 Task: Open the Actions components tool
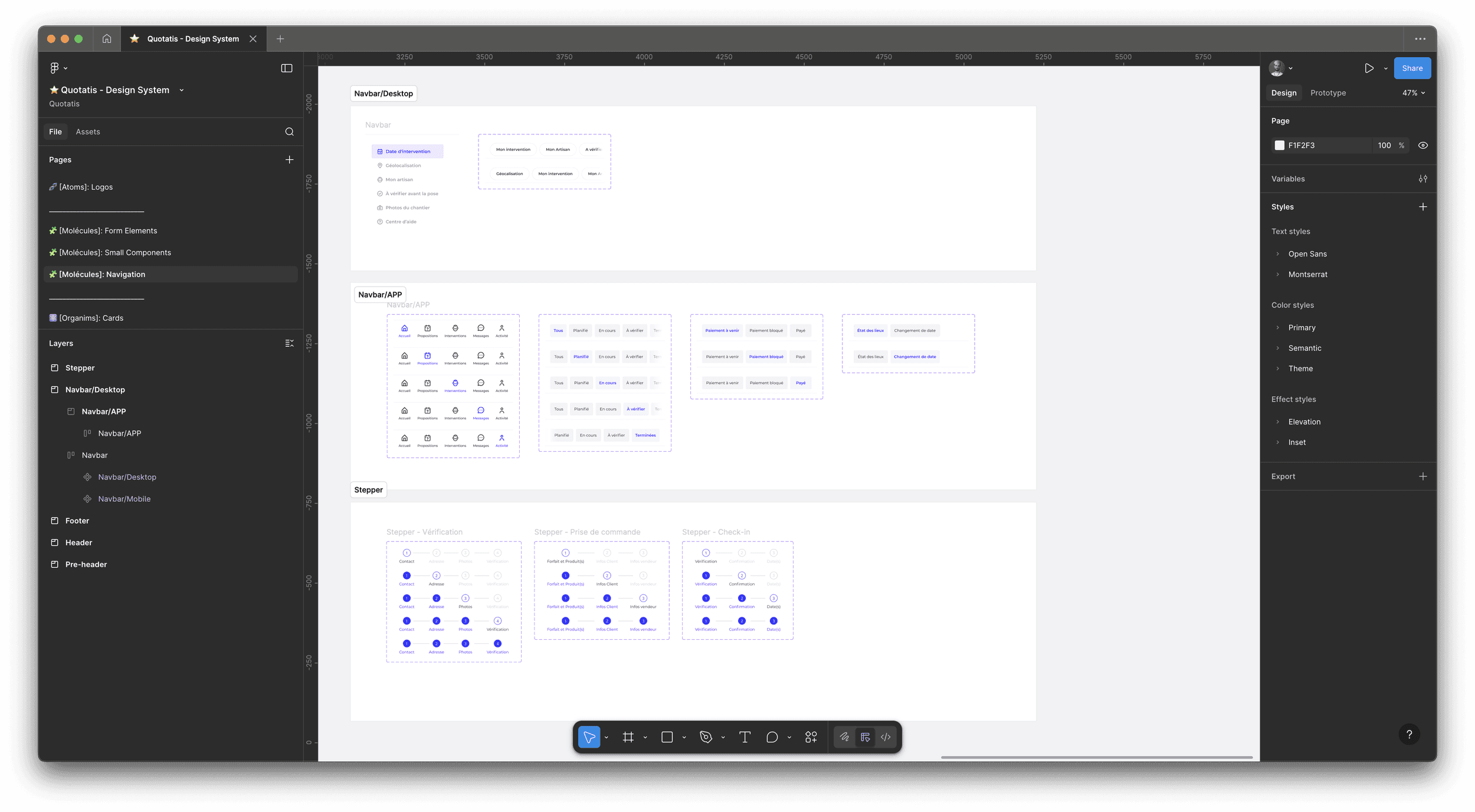(811, 737)
